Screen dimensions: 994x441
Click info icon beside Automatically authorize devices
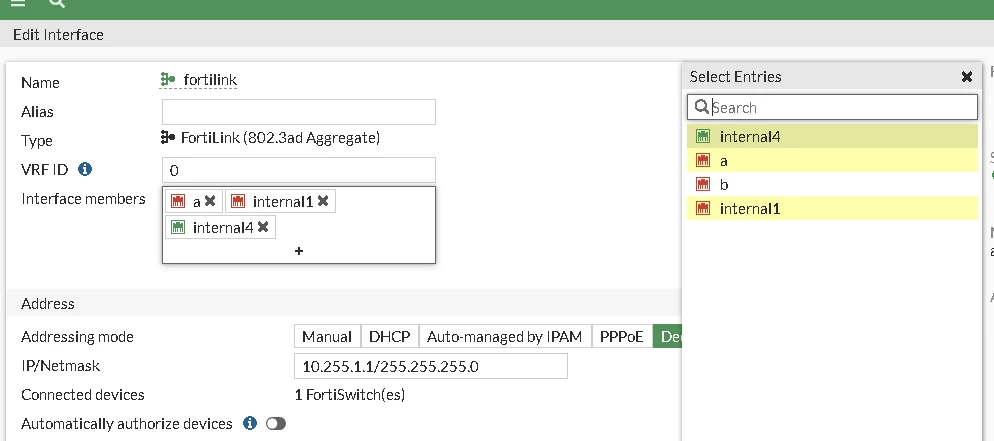[x=250, y=423]
